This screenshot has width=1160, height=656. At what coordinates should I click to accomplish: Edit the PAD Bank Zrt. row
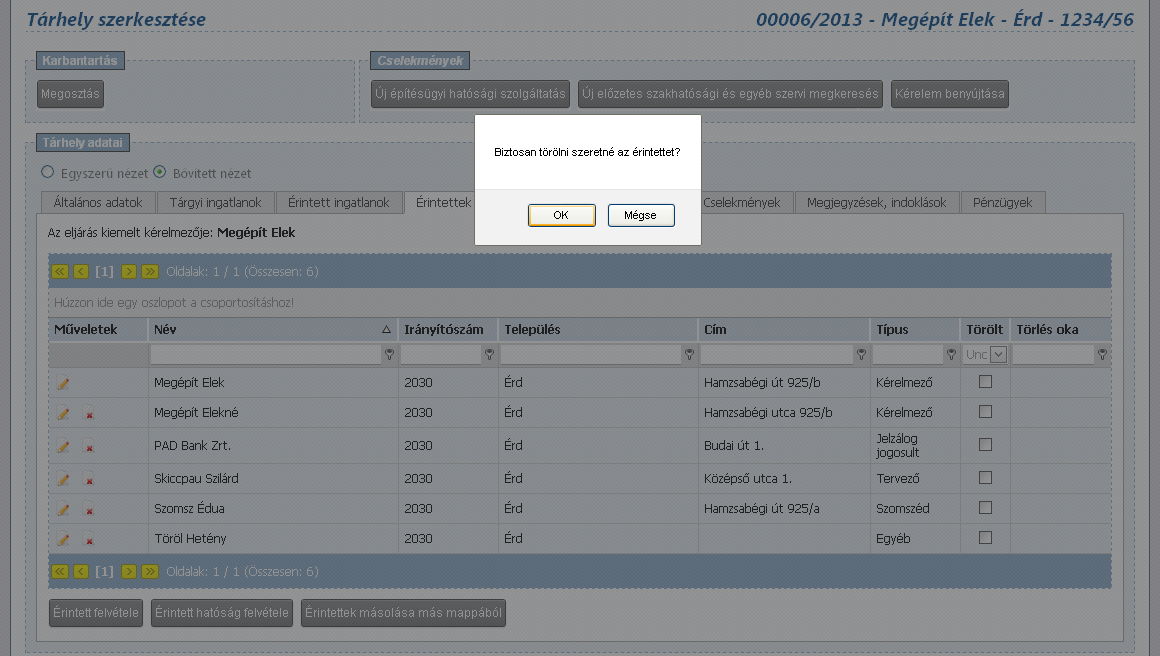click(x=64, y=446)
